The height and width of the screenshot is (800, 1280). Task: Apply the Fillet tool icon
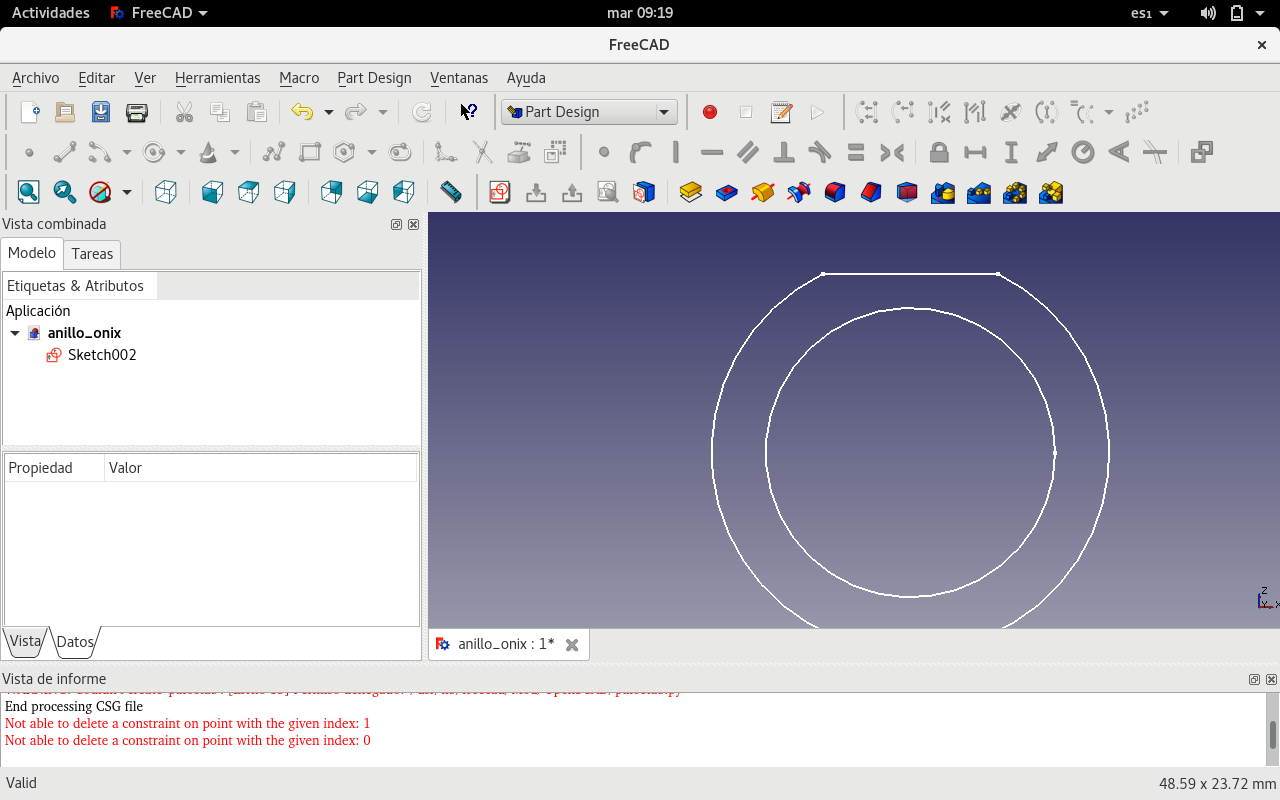coord(835,192)
